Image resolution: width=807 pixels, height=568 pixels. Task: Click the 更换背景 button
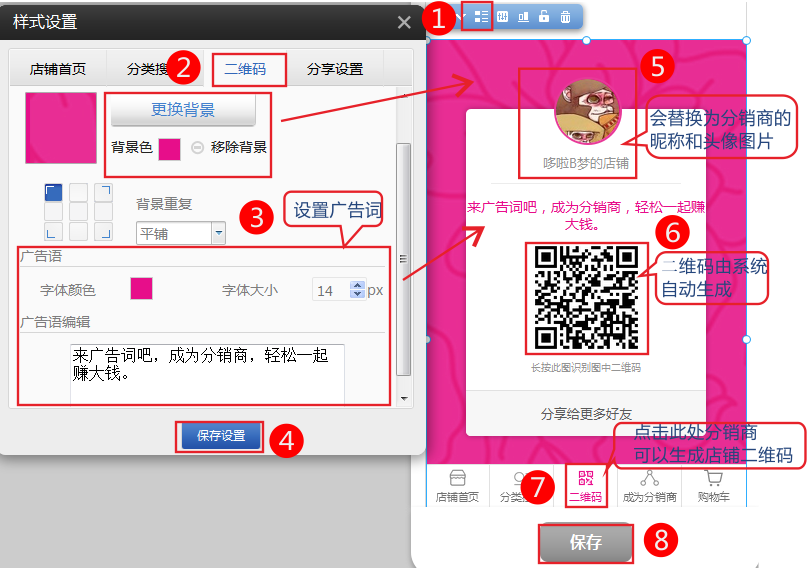coord(183,110)
